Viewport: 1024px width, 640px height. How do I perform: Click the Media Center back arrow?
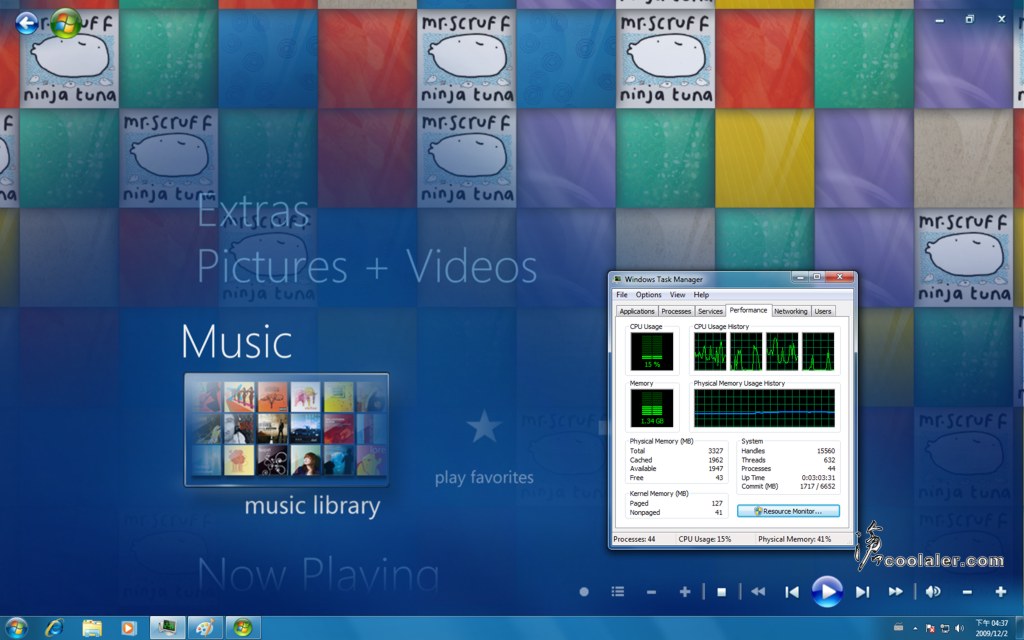pyautogui.click(x=27, y=23)
